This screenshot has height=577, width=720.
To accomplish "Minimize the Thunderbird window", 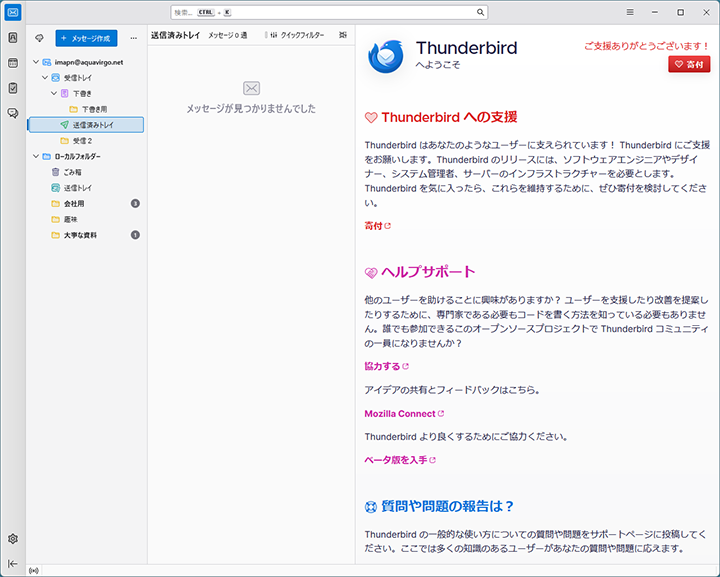I will point(655,12).
